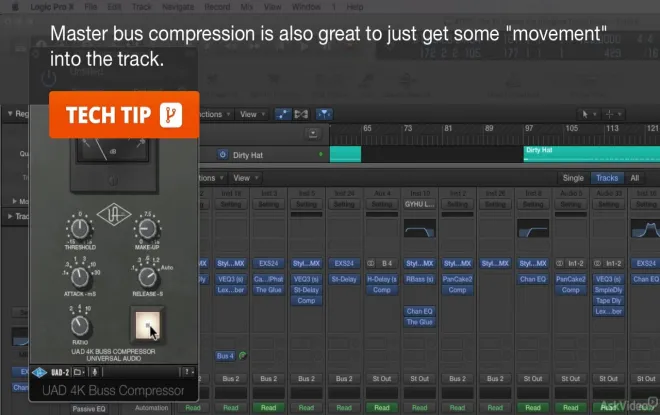The image size is (660, 415).
Task: Open Tape Dly plugin on Audio 33 channel
Action: point(609,301)
